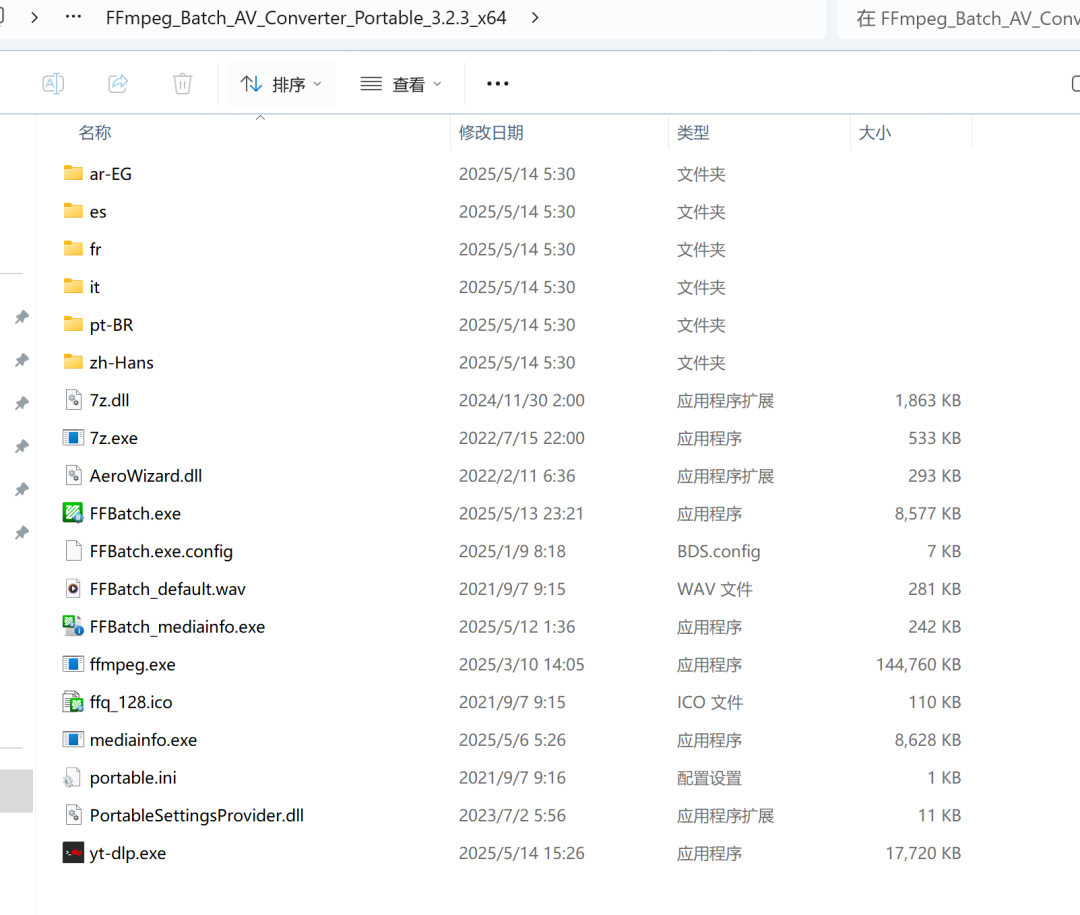
Task: Select the zh-Hans folder icon
Action: (73, 362)
